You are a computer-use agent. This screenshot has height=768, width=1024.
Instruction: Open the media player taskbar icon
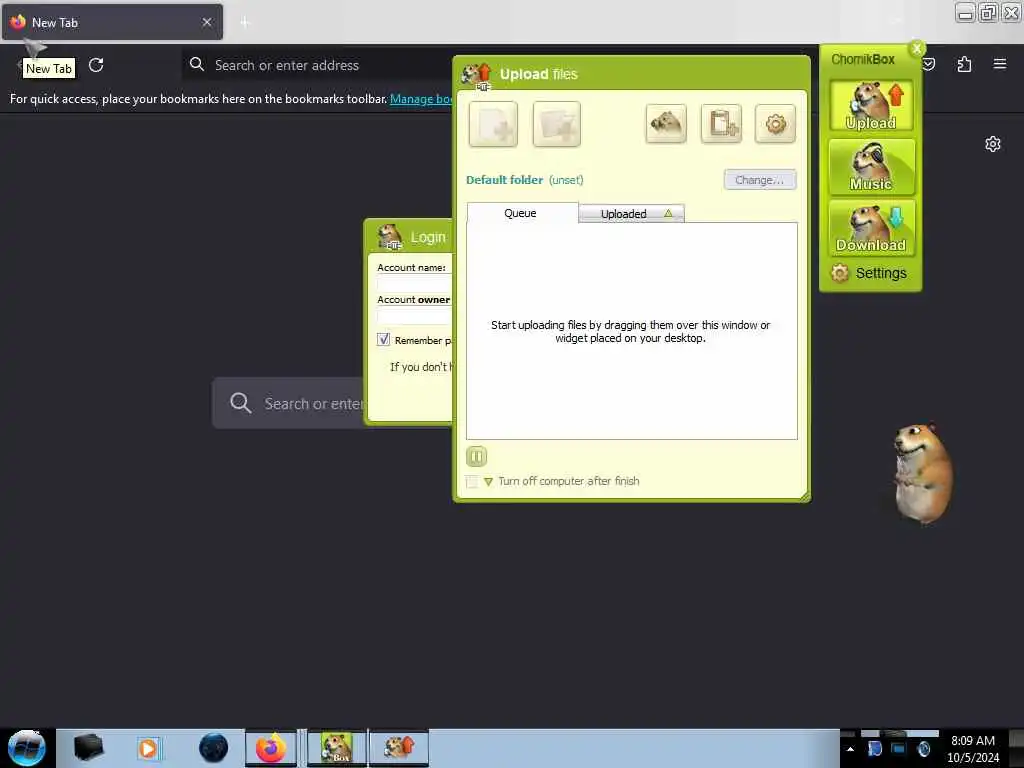148,748
